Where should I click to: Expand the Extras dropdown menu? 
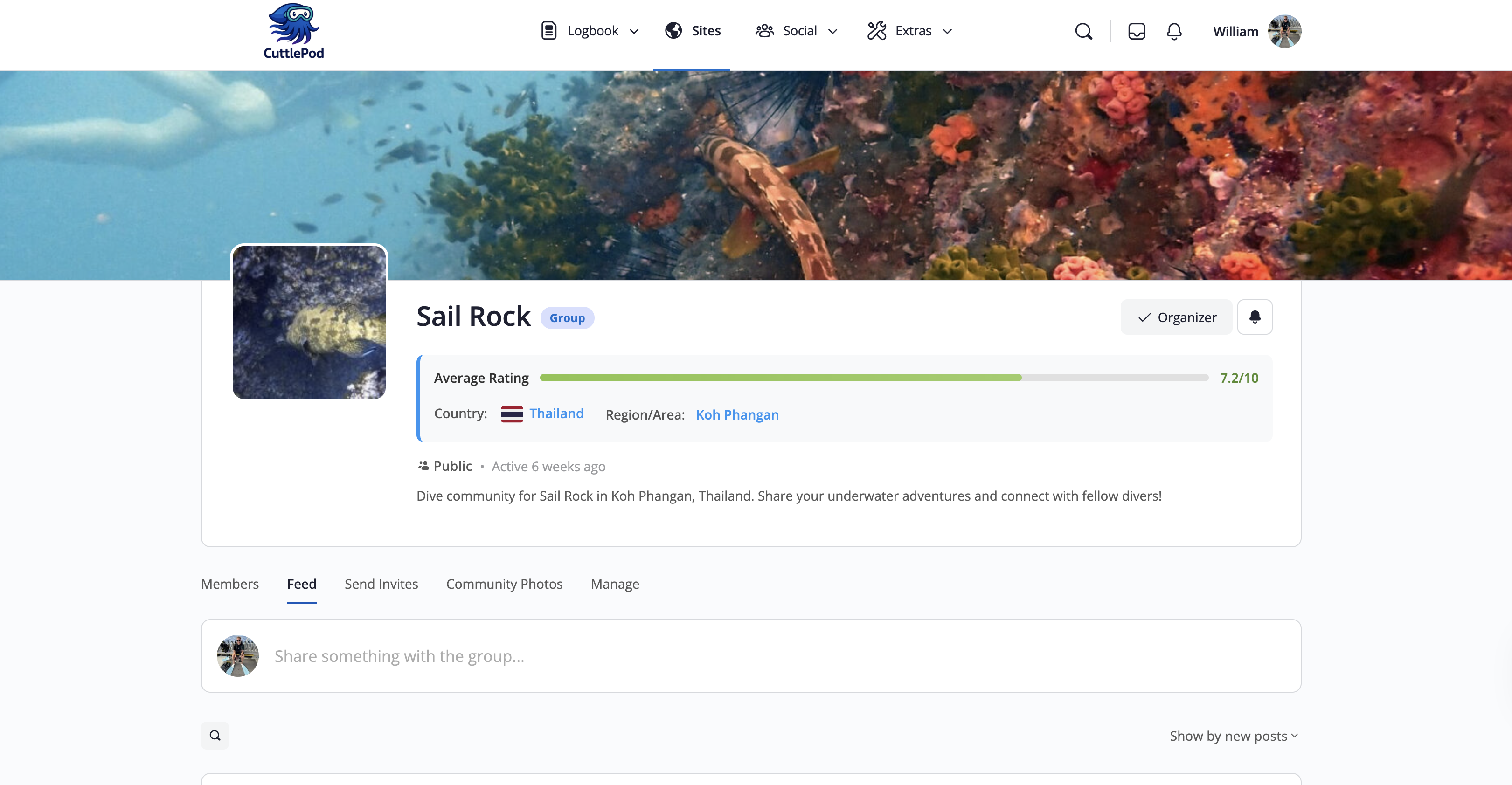(x=947, y=31)
